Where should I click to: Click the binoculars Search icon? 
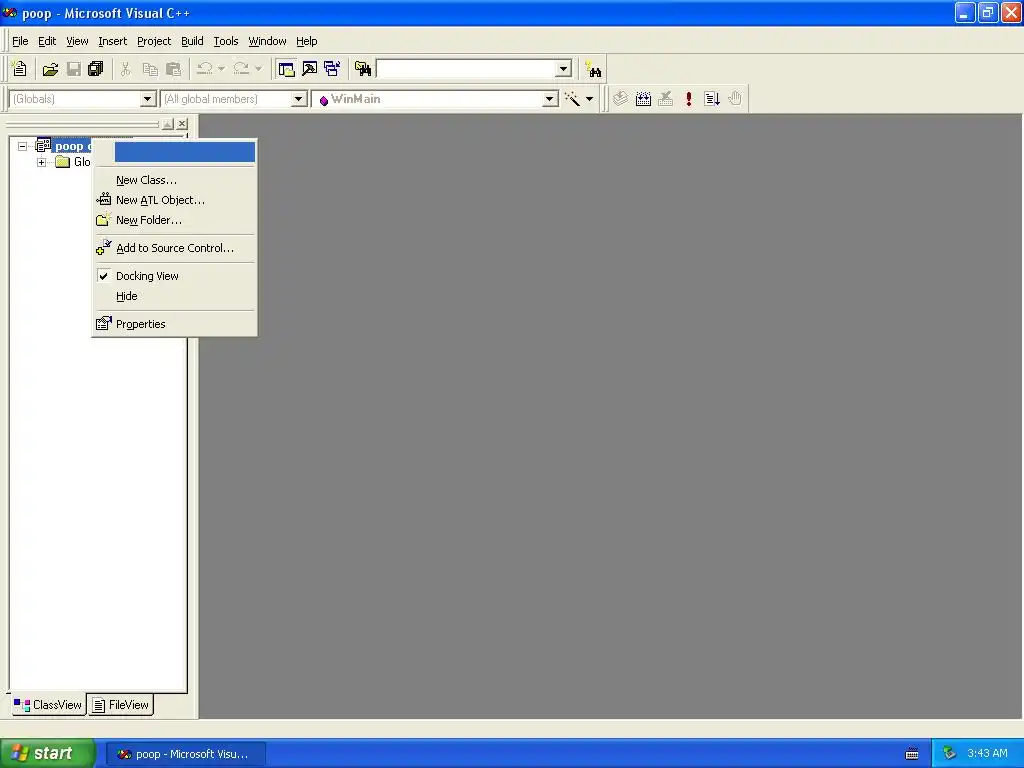(593, 69)
